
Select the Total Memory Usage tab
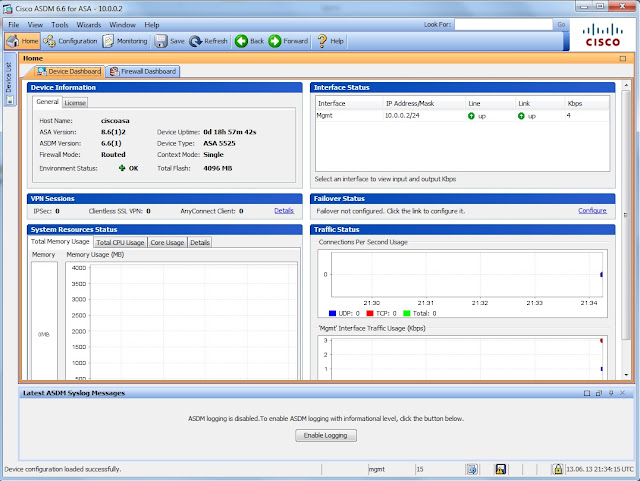(x=60, y=242)
